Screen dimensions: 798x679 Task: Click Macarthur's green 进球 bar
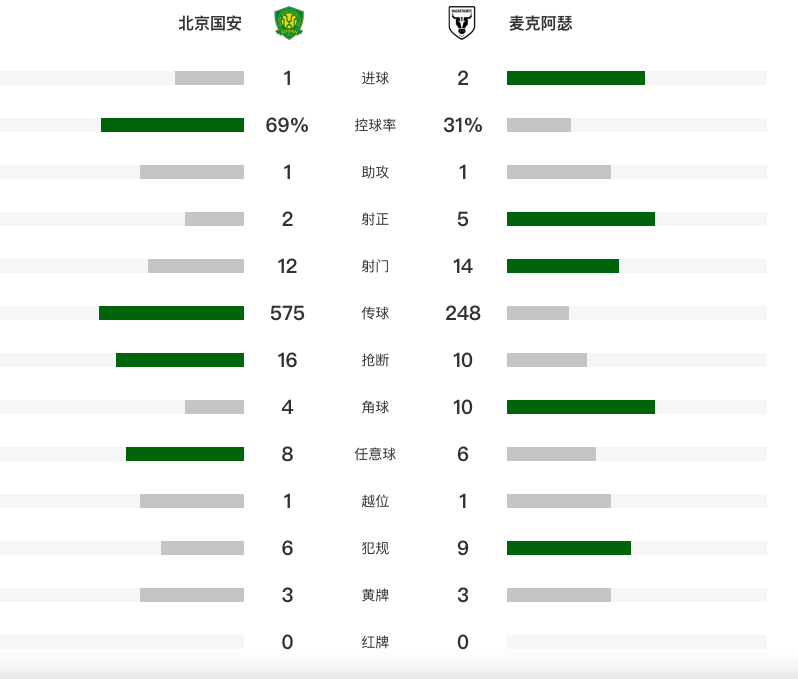pyautogui.click(x=575, y=78)
